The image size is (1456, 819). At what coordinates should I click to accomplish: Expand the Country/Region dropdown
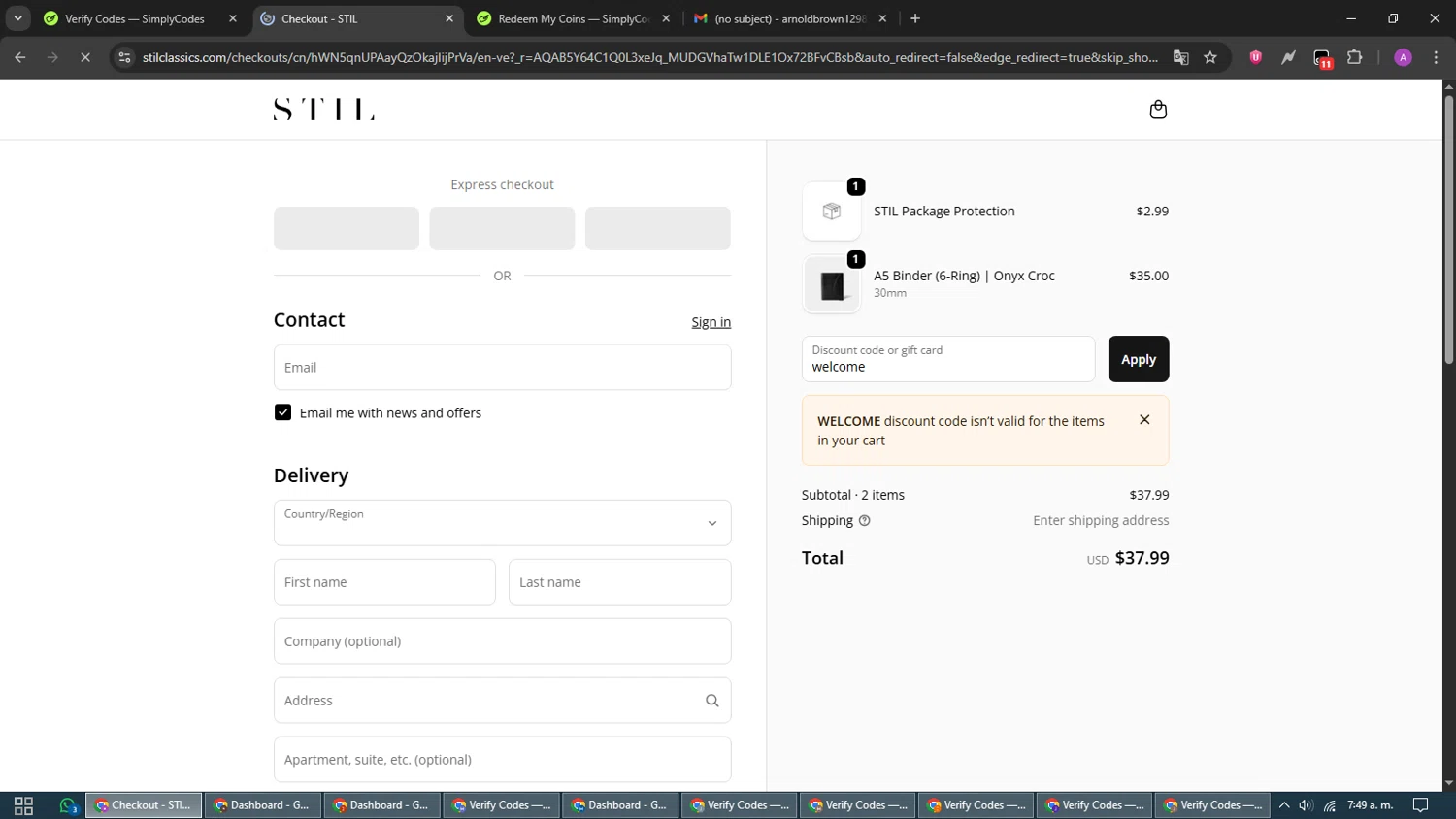point(502,523)
